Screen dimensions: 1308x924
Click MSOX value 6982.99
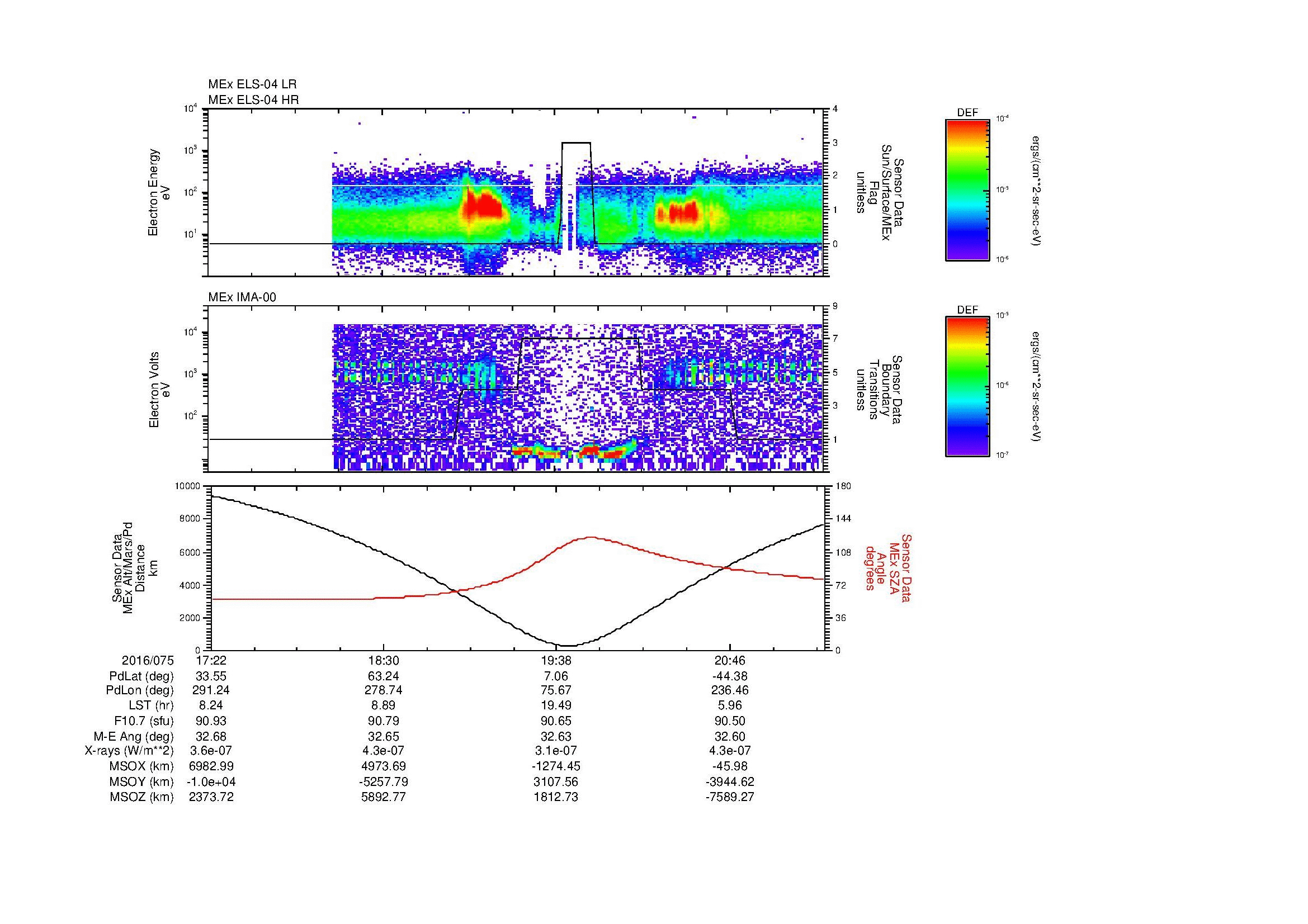pyautogui.click(x=211, y=766)
